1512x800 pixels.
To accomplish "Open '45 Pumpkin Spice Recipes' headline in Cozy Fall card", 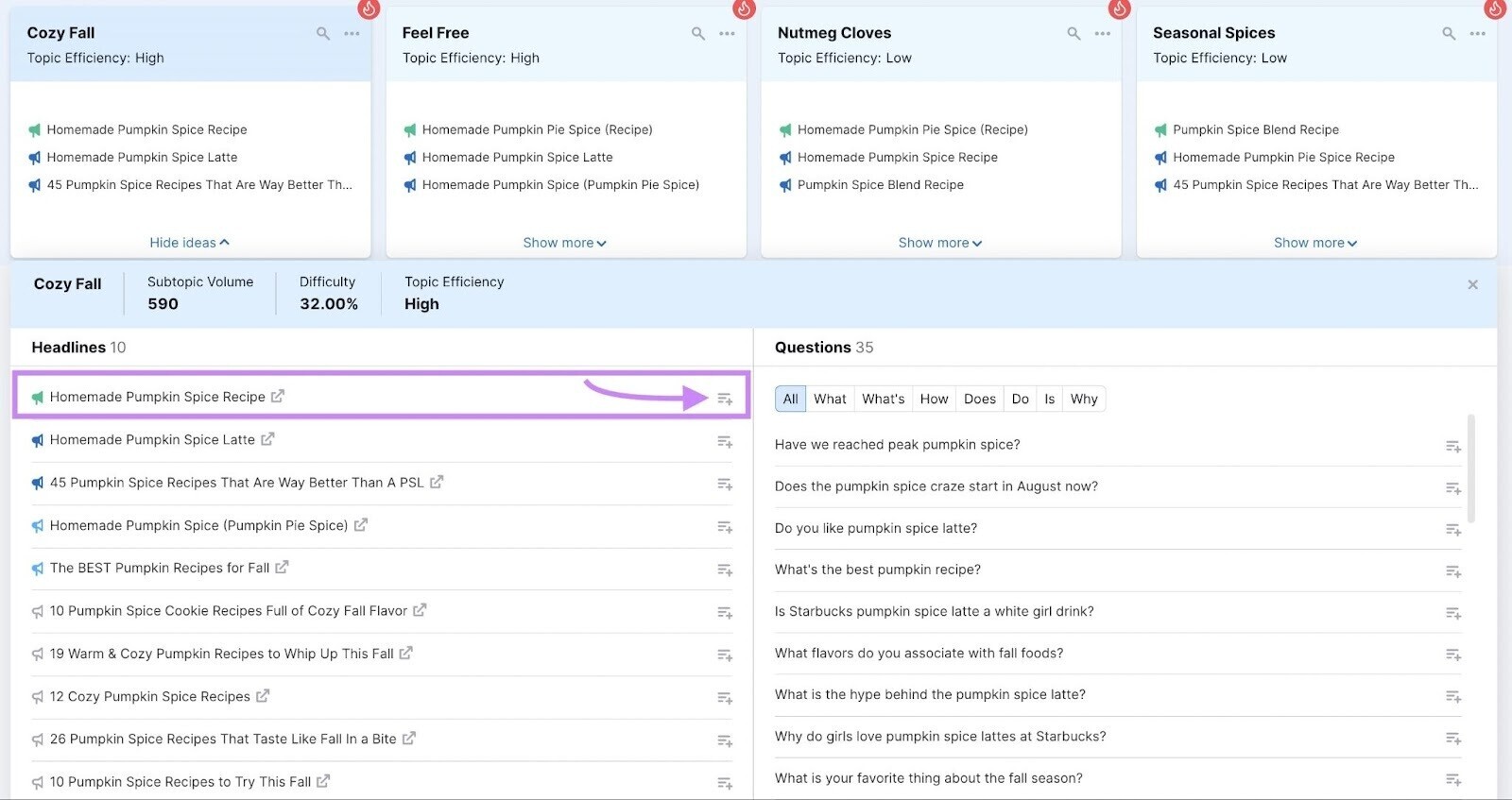I will [198, 185].
